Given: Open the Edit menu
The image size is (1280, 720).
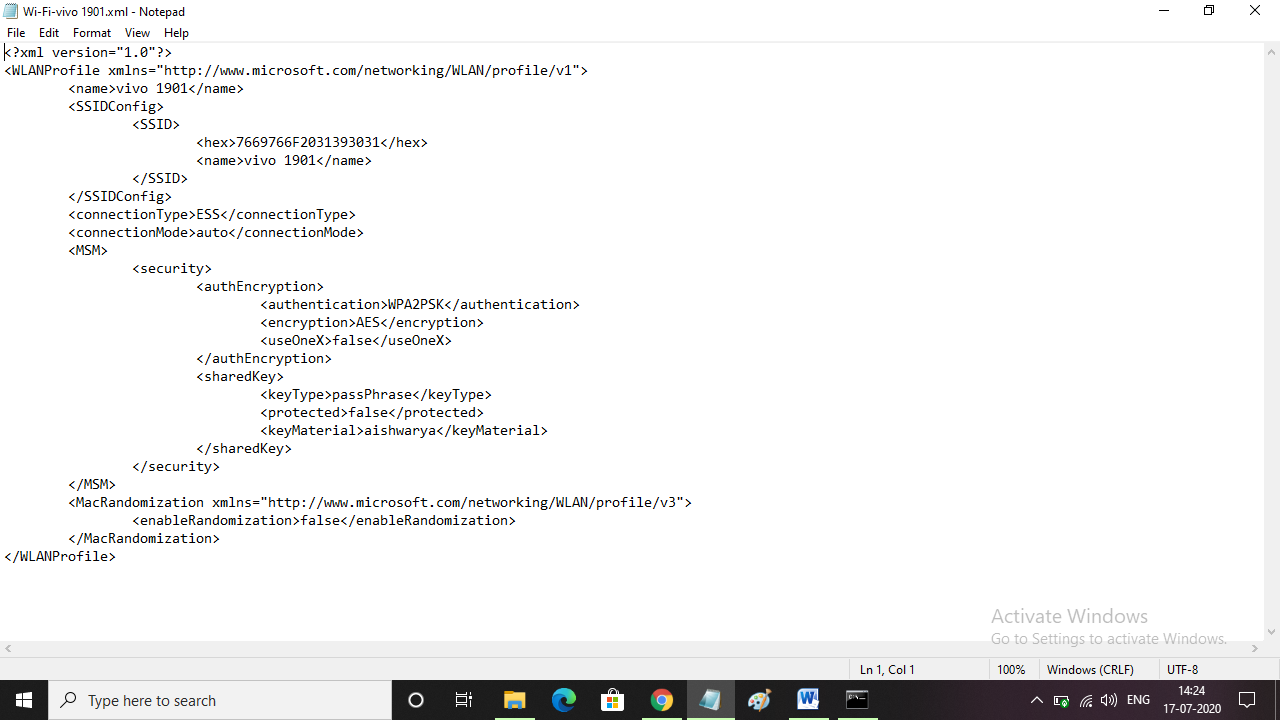Looking at the screenshot, I should 49,33.
